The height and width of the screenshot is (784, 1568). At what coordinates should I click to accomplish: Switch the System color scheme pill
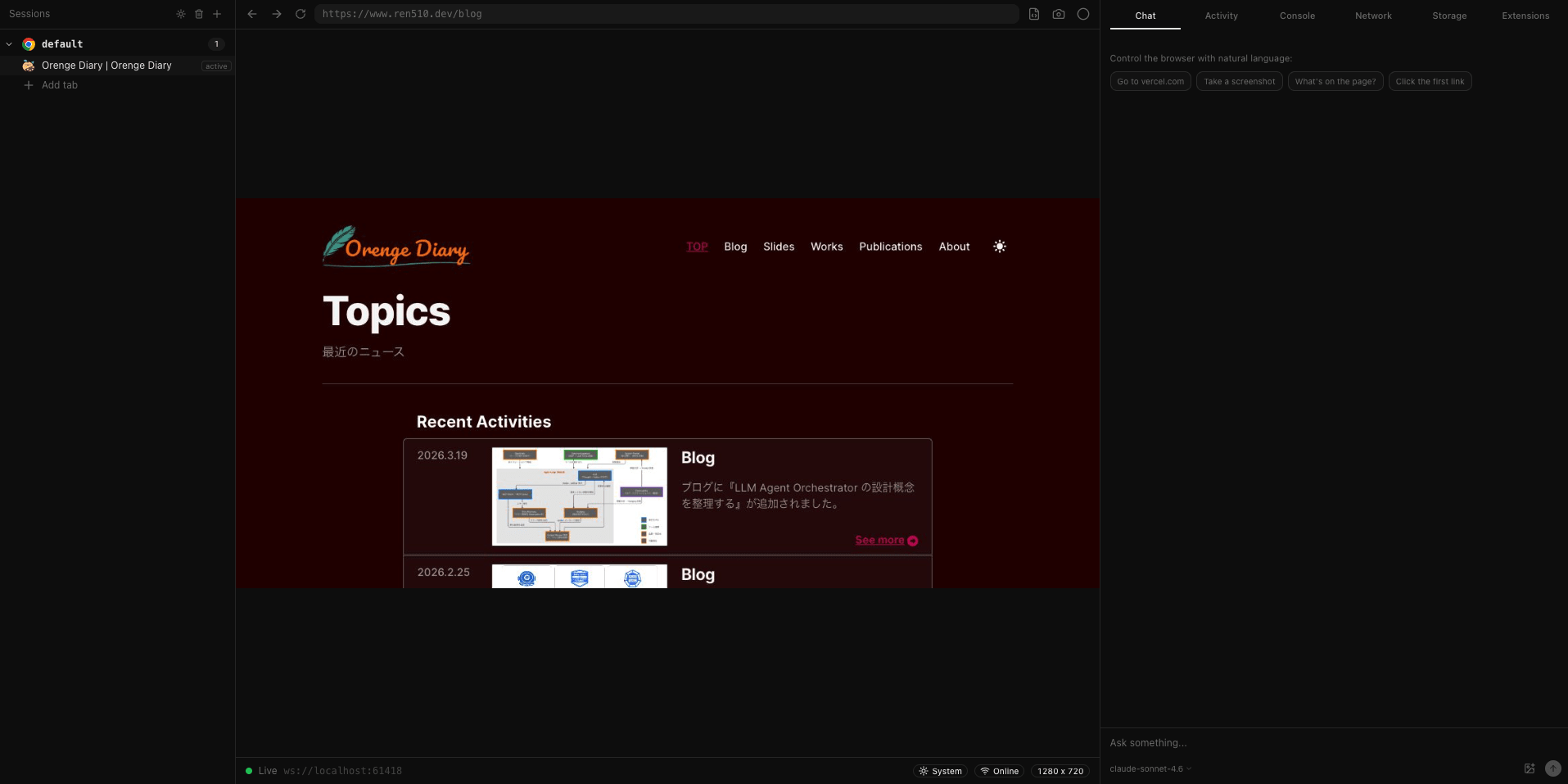click(x=940, y=771)
